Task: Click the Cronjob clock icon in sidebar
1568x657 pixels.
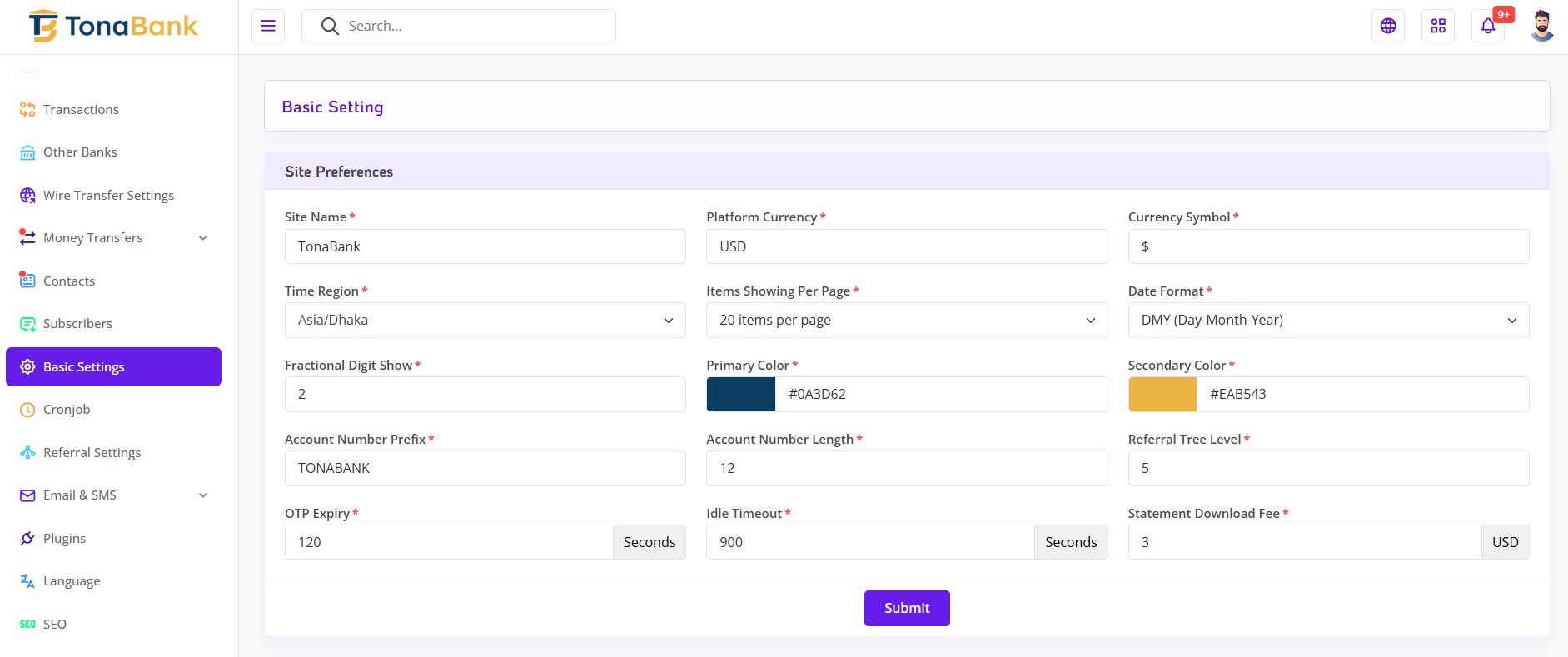Action: [27, 410]
